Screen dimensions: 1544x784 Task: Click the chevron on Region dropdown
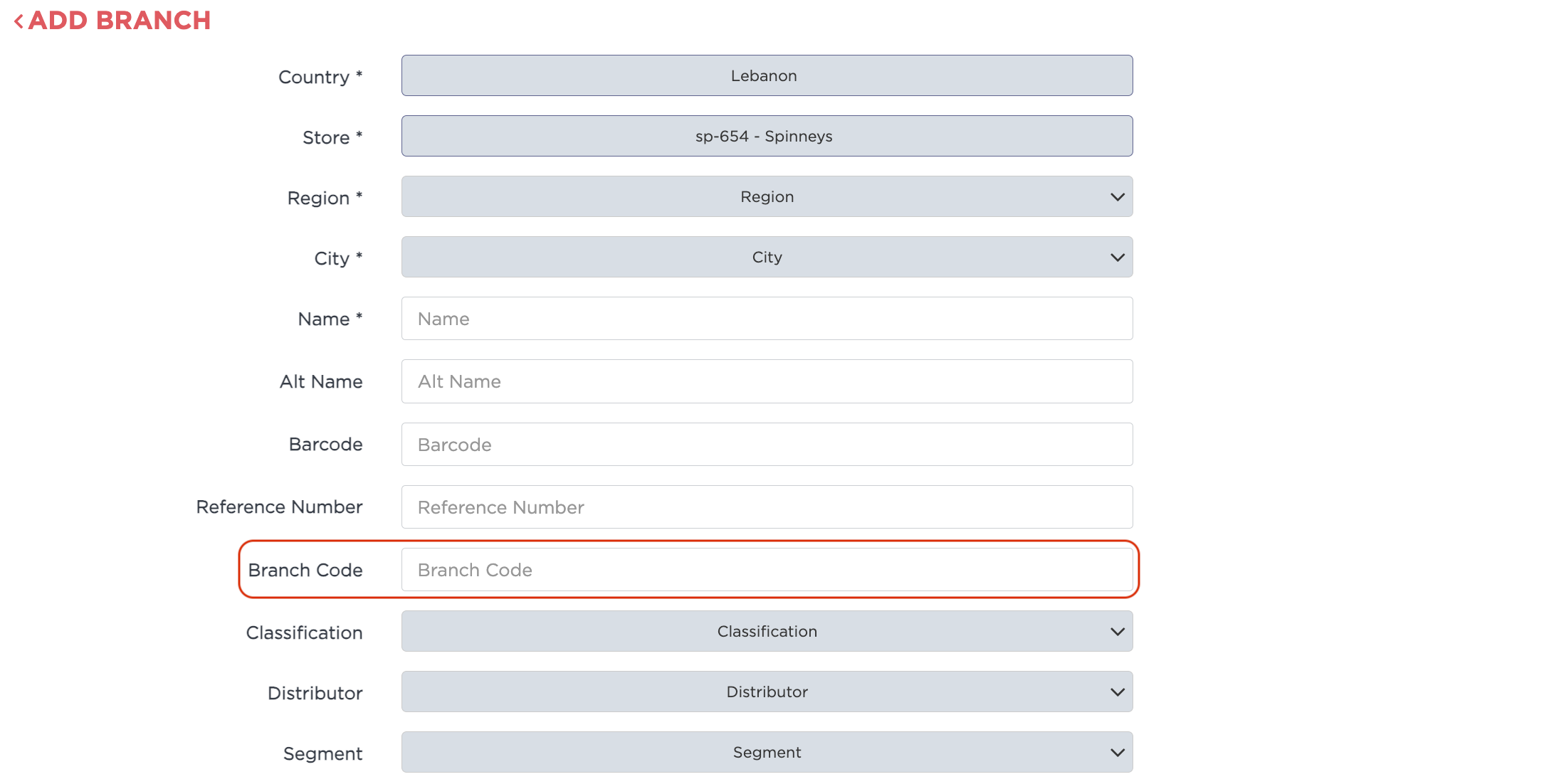pos(1117,197)
